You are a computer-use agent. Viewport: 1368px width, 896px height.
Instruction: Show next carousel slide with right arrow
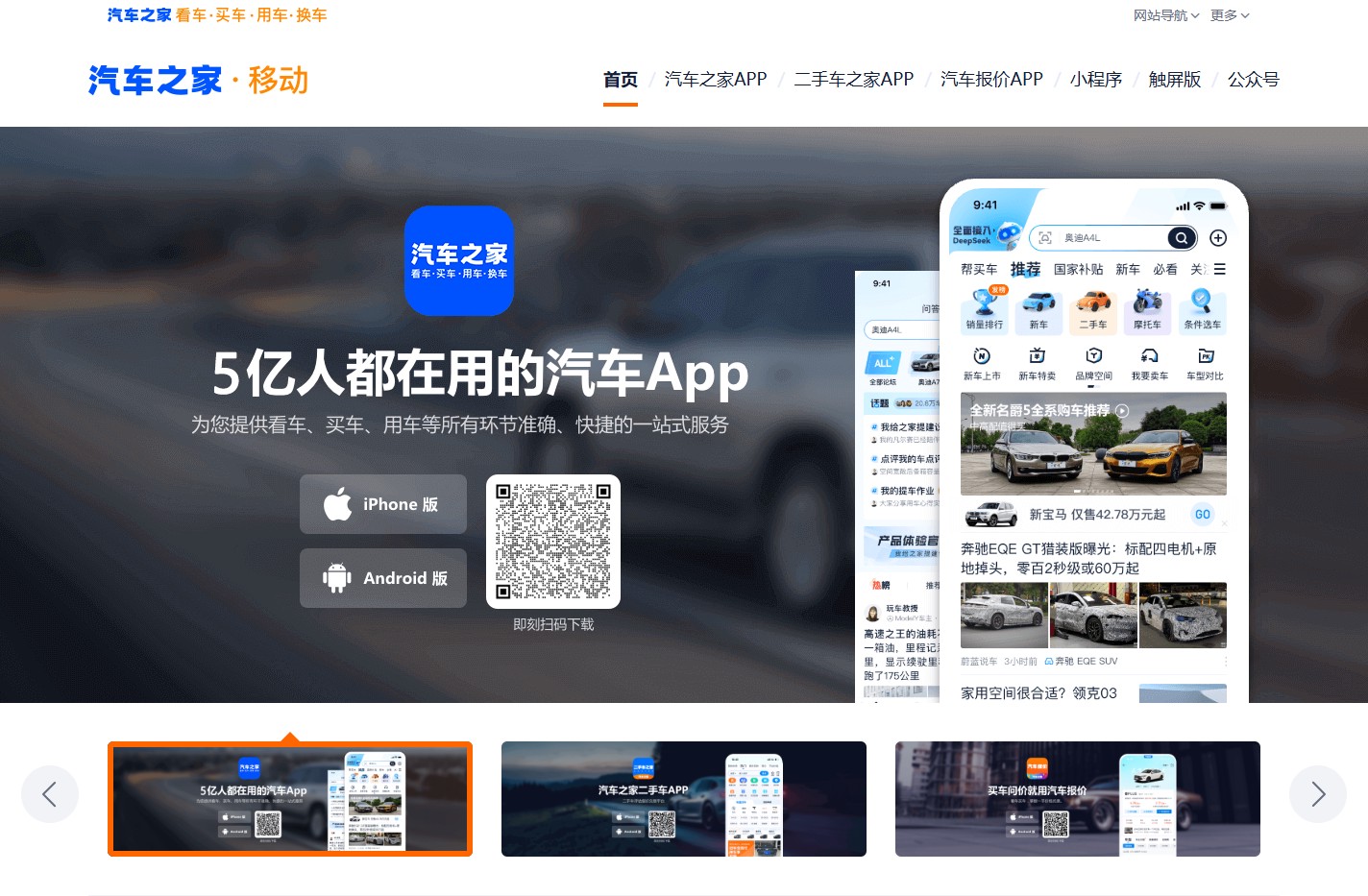[x=1318, y=794]
